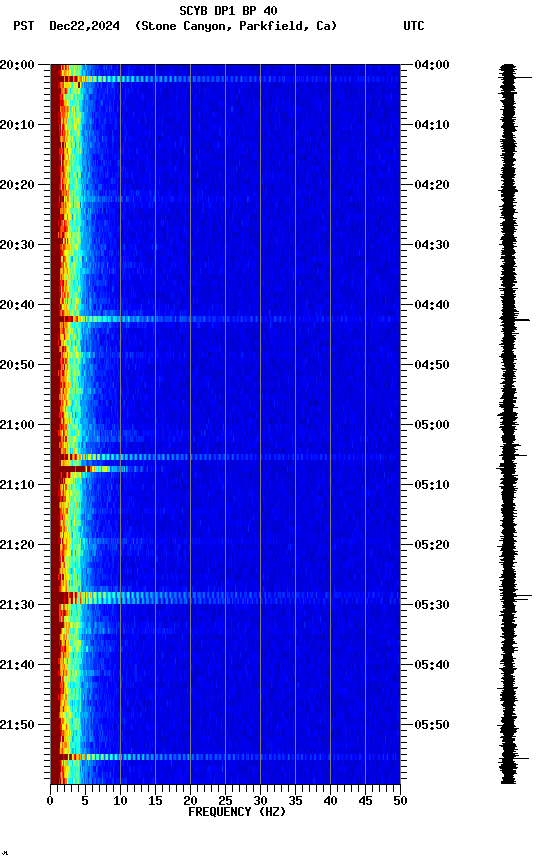Click the 21:20 PST time label
The height and width of the screenshot is (864, 552).
[17, 545]
